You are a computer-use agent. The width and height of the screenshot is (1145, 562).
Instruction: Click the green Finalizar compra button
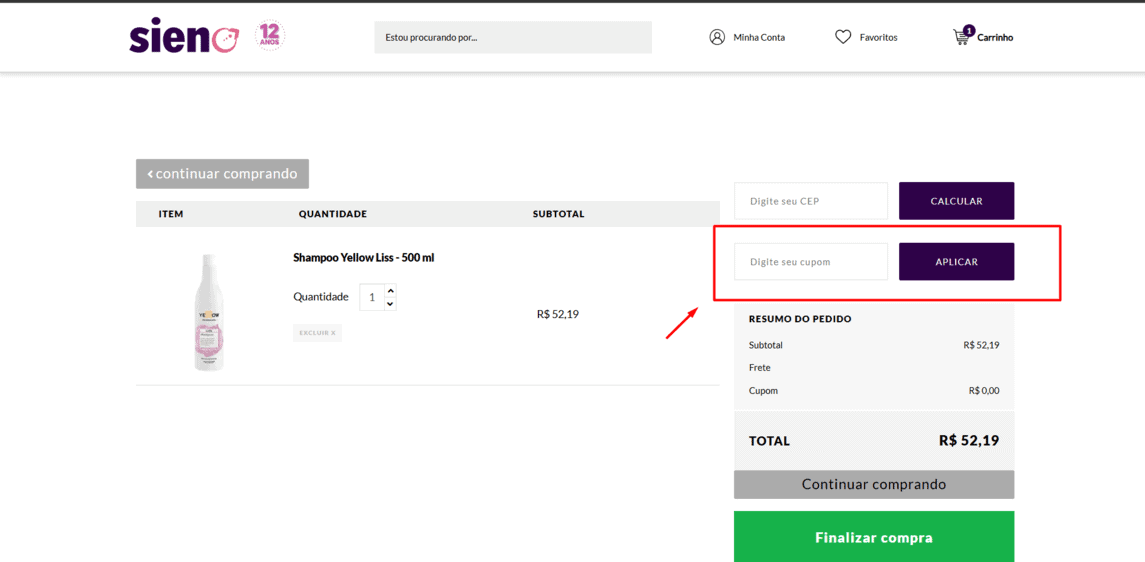click(873, 537)
